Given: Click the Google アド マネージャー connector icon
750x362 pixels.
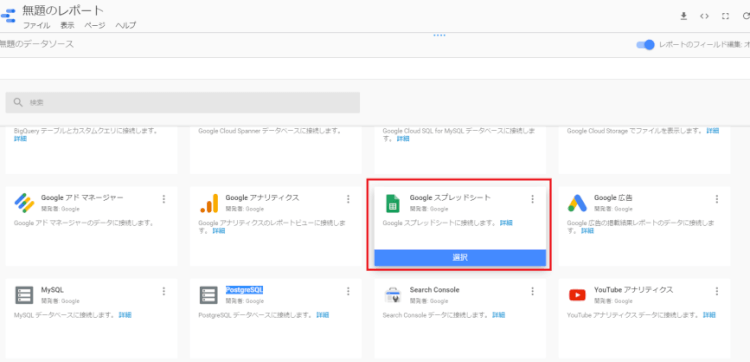Looking at the screenshot, I should tap(24, 203).
